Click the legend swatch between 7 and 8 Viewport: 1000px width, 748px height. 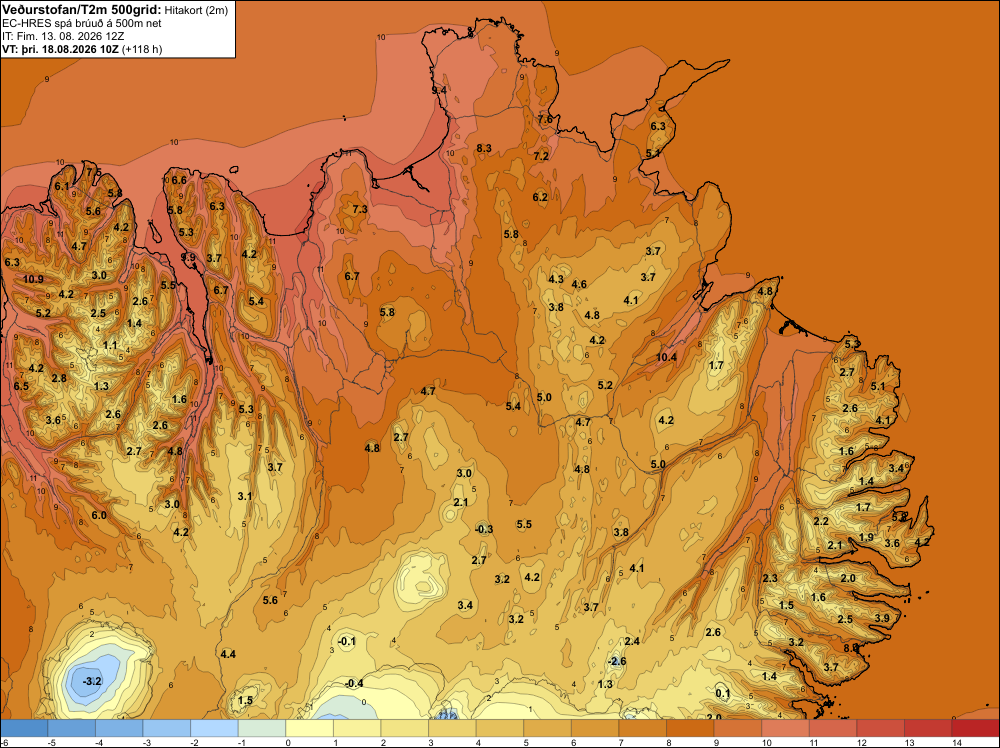(643, 728)
